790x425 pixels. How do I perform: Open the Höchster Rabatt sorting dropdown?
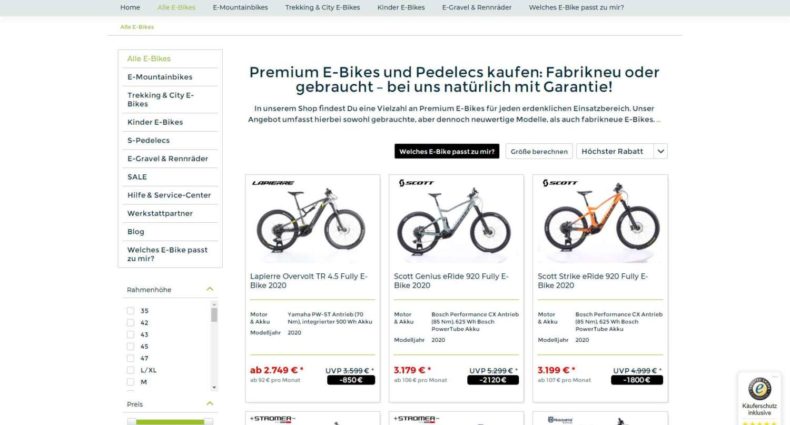pos(622,151)
